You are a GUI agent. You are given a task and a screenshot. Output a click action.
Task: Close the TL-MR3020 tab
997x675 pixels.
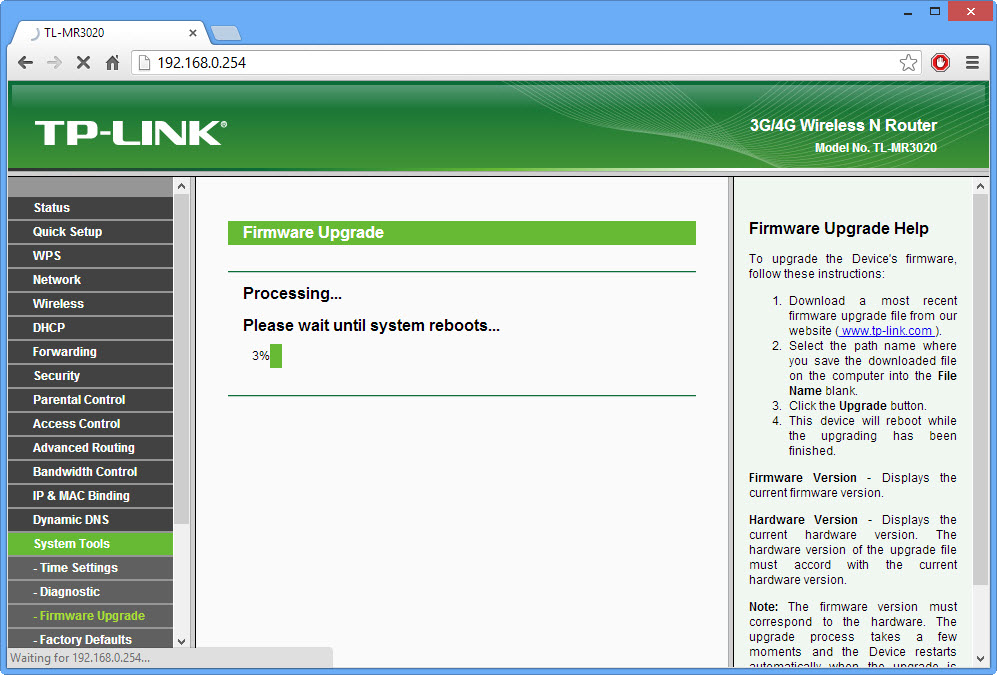click(x=193, y=32)
